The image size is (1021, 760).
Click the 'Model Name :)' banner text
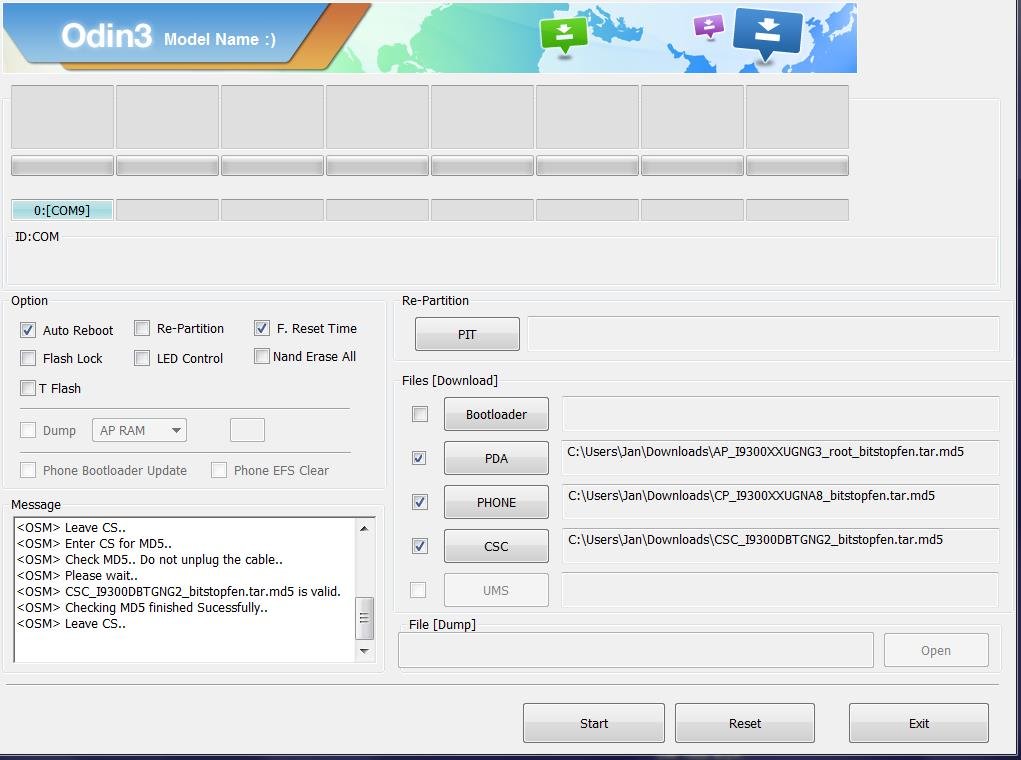point(220,39)
